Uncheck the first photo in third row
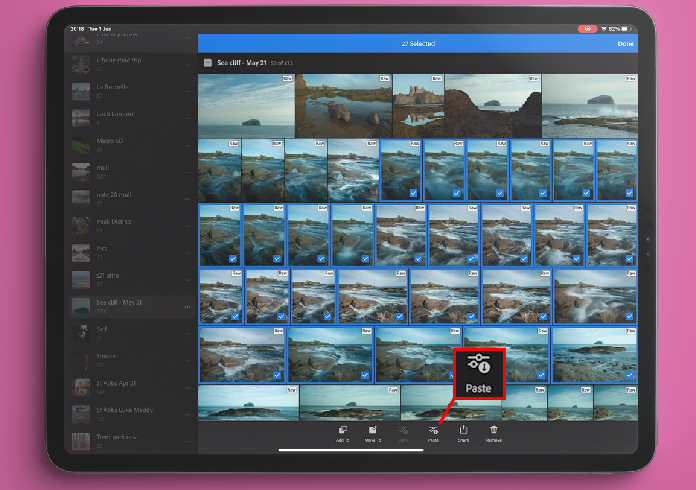 pos(220,236)
